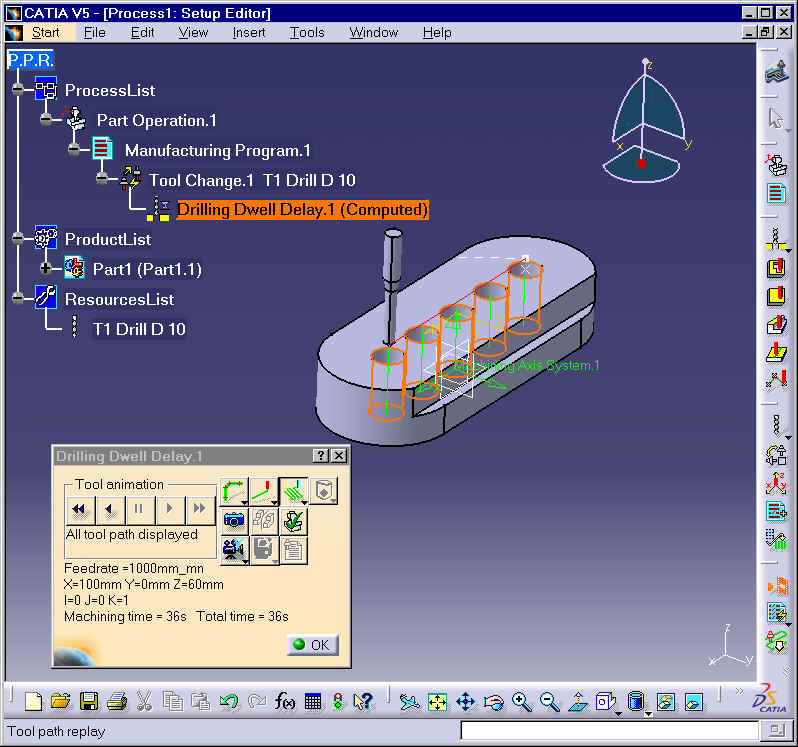Collapse the ProcessList tree node

click(x=18, y=90)
